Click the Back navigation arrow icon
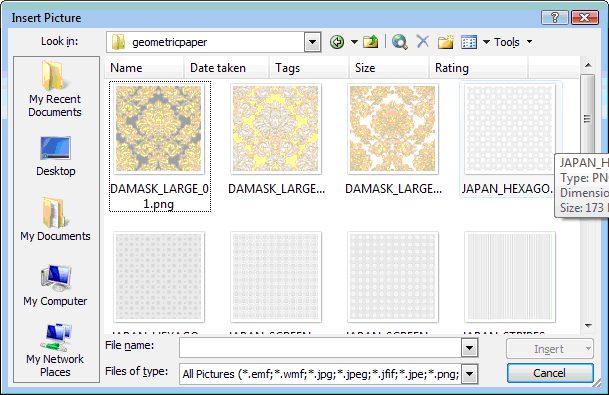The image size is (609, 395). click(x=337, y=42)
